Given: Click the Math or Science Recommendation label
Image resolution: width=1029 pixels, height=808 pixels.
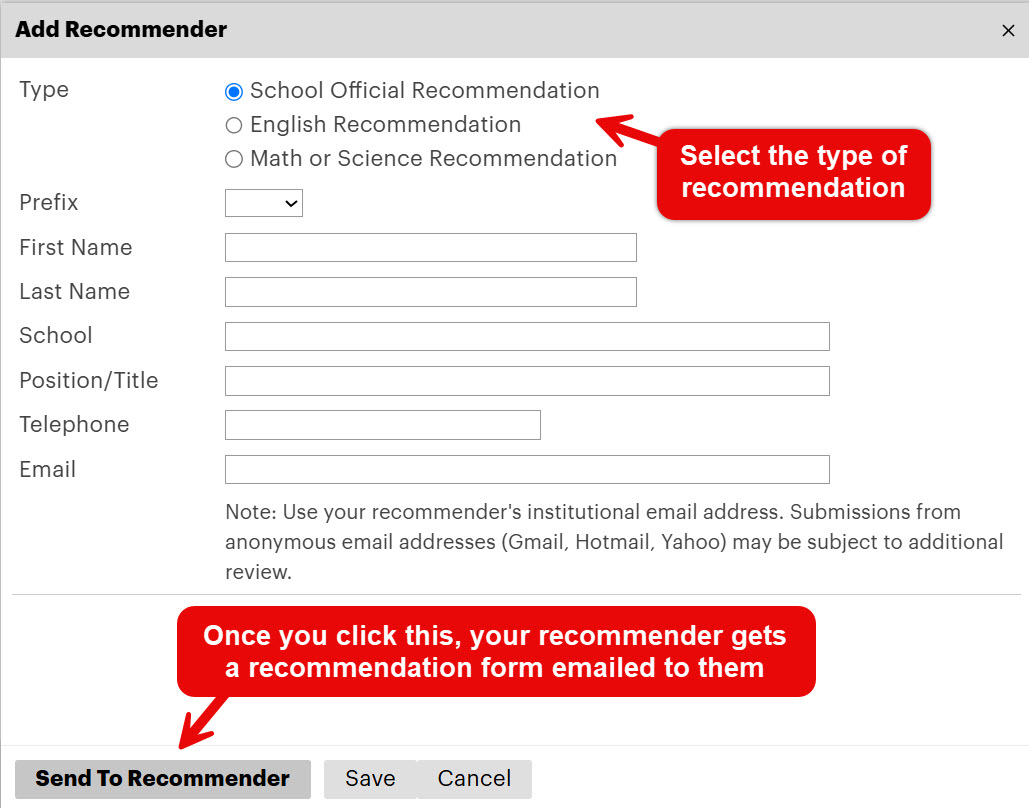Looking at the screenshot, I should 433,159.
